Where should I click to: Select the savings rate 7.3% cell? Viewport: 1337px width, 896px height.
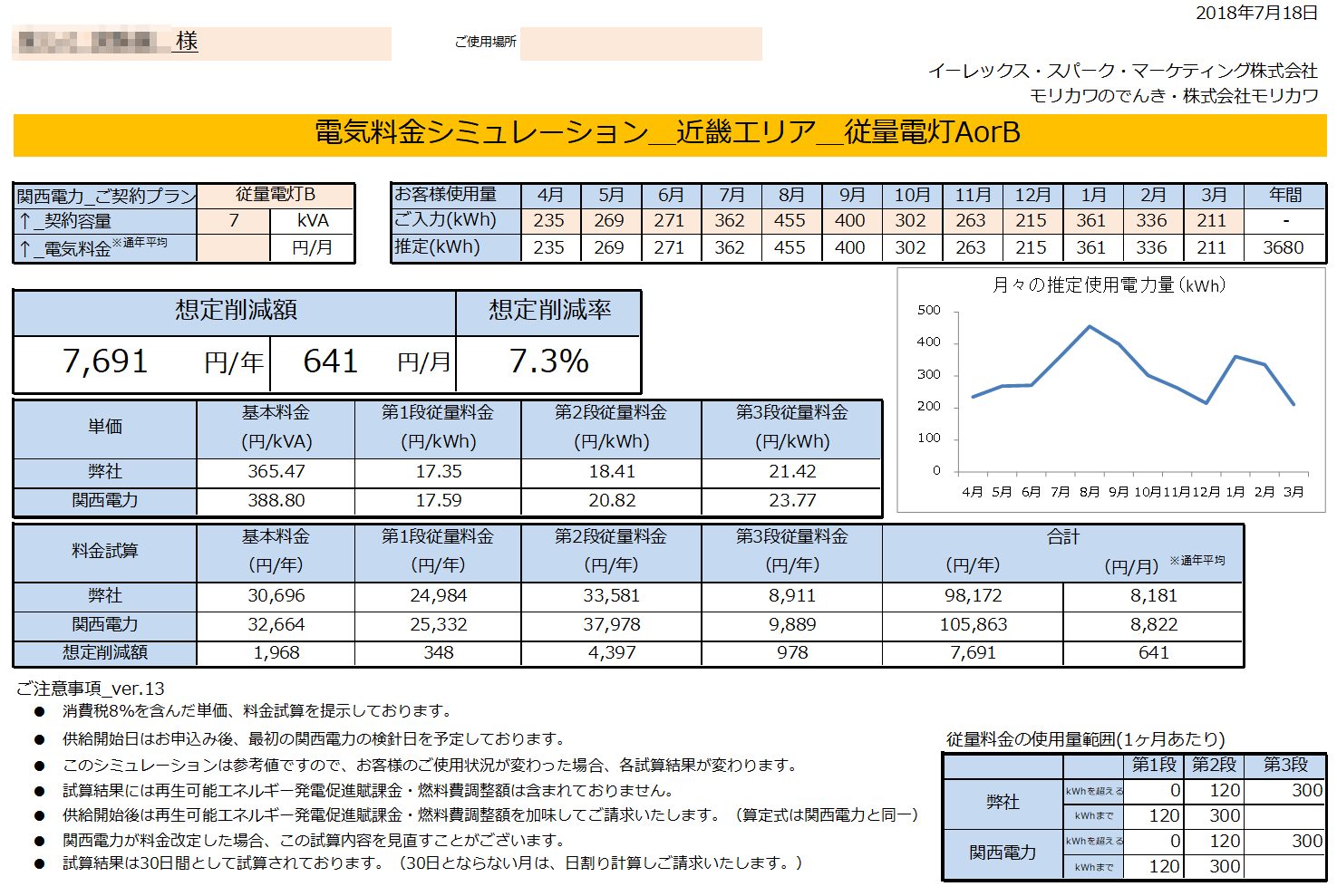coord(549,361)
